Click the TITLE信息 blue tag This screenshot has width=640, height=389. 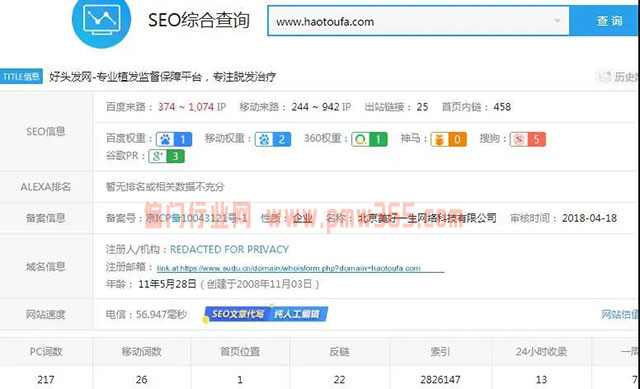click(x=21, y=76)
